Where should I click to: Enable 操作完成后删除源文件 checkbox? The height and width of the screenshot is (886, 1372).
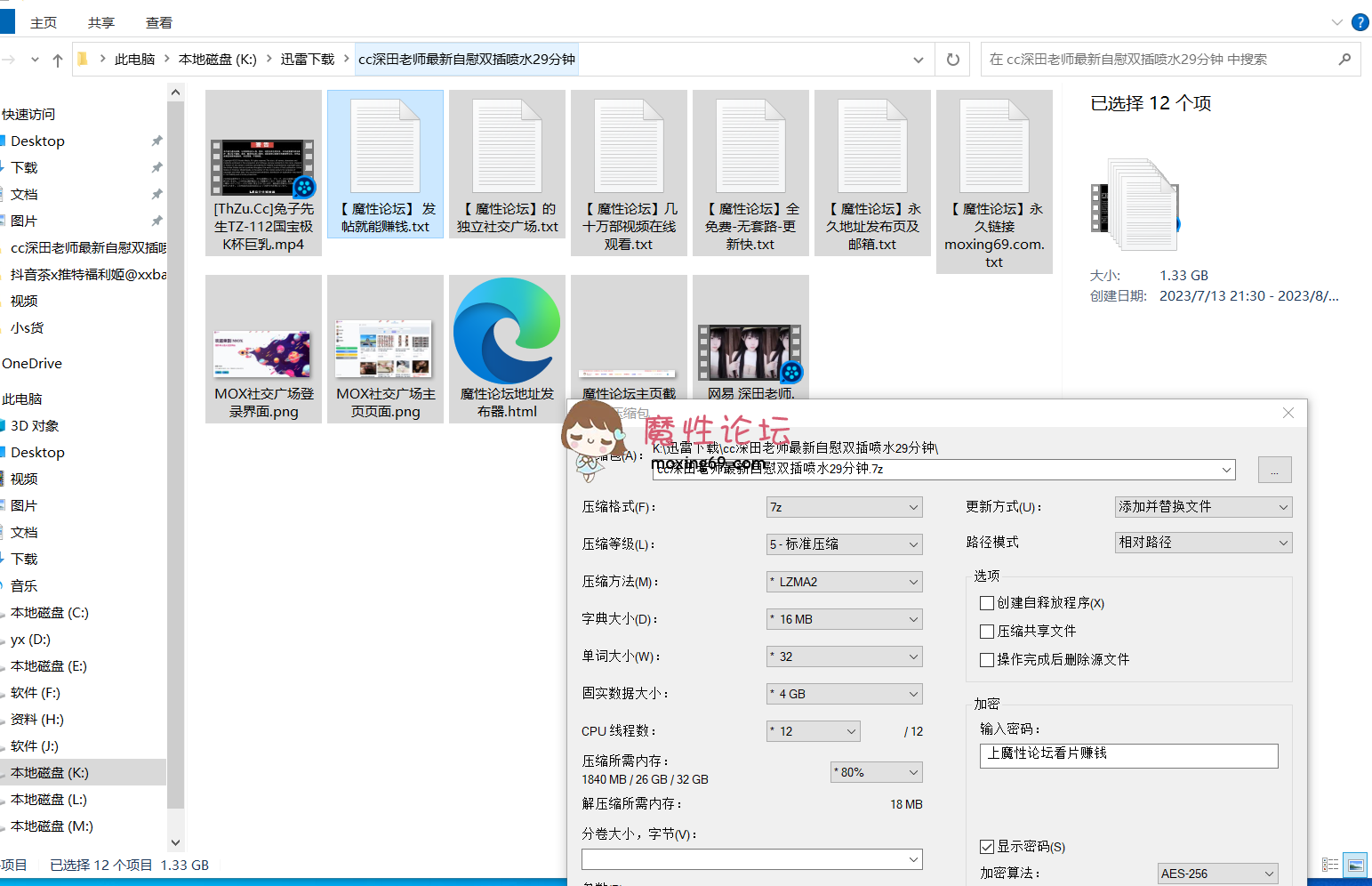click(986, 660)
